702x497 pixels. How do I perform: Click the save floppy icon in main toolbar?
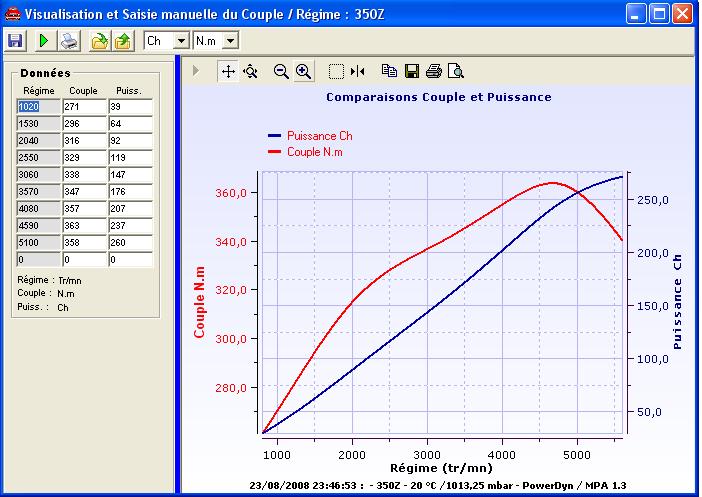(15, 41)
